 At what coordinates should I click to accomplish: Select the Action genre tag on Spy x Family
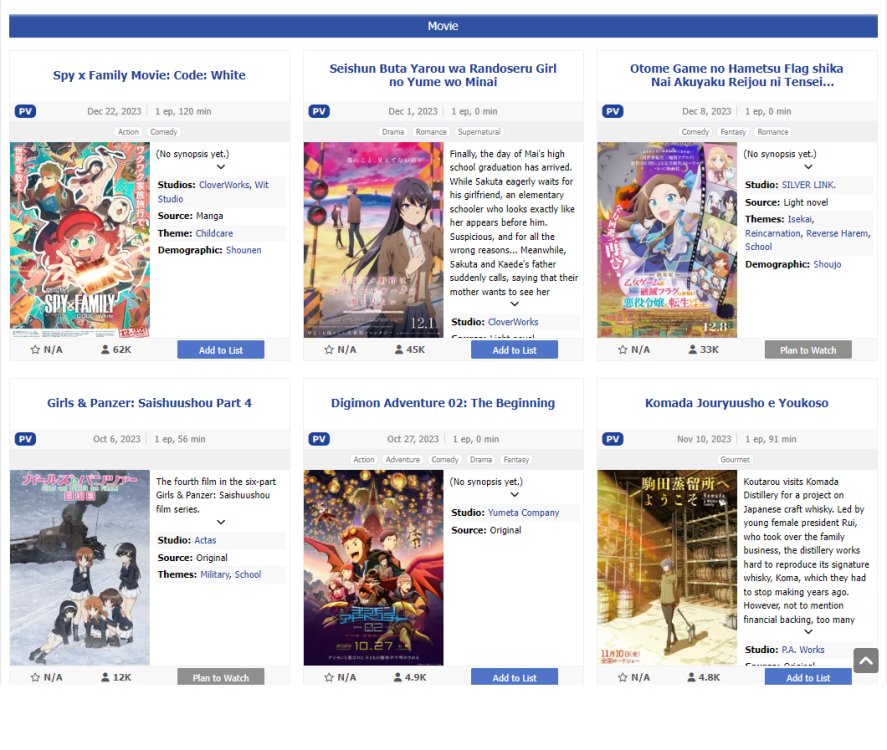128,132
